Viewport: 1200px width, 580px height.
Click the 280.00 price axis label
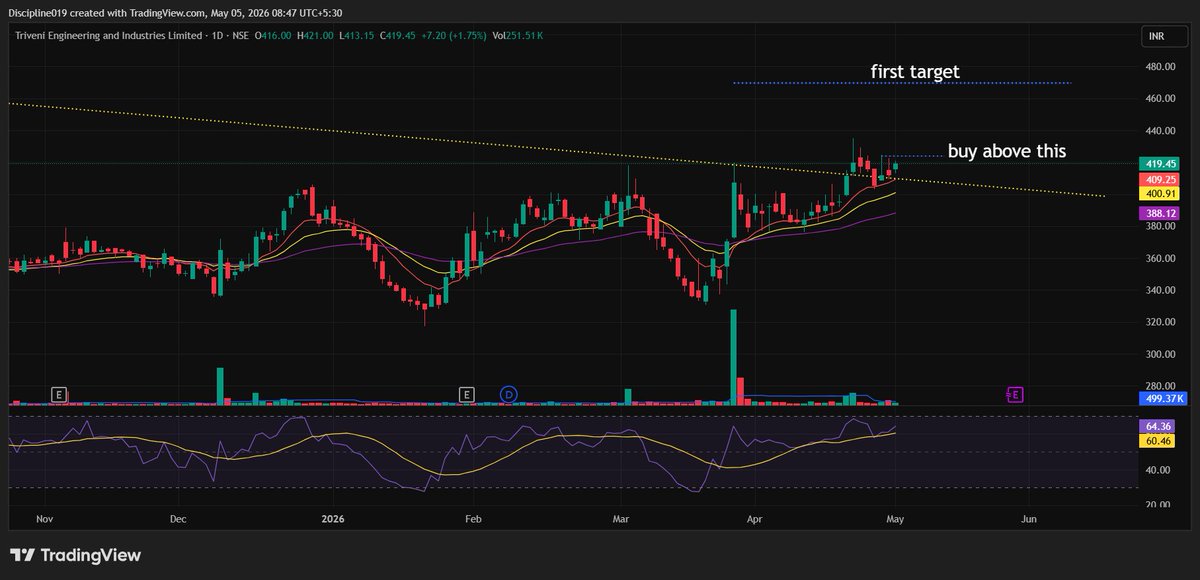(1160, 386)
